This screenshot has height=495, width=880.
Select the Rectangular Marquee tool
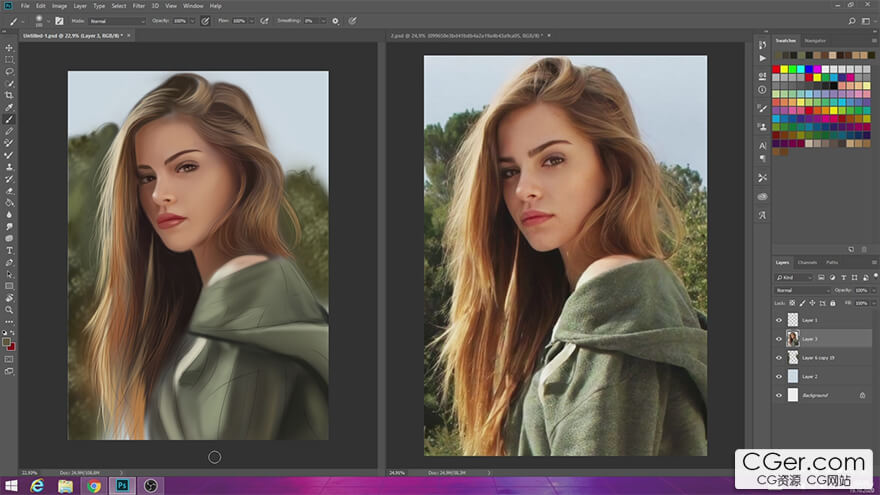9,59
